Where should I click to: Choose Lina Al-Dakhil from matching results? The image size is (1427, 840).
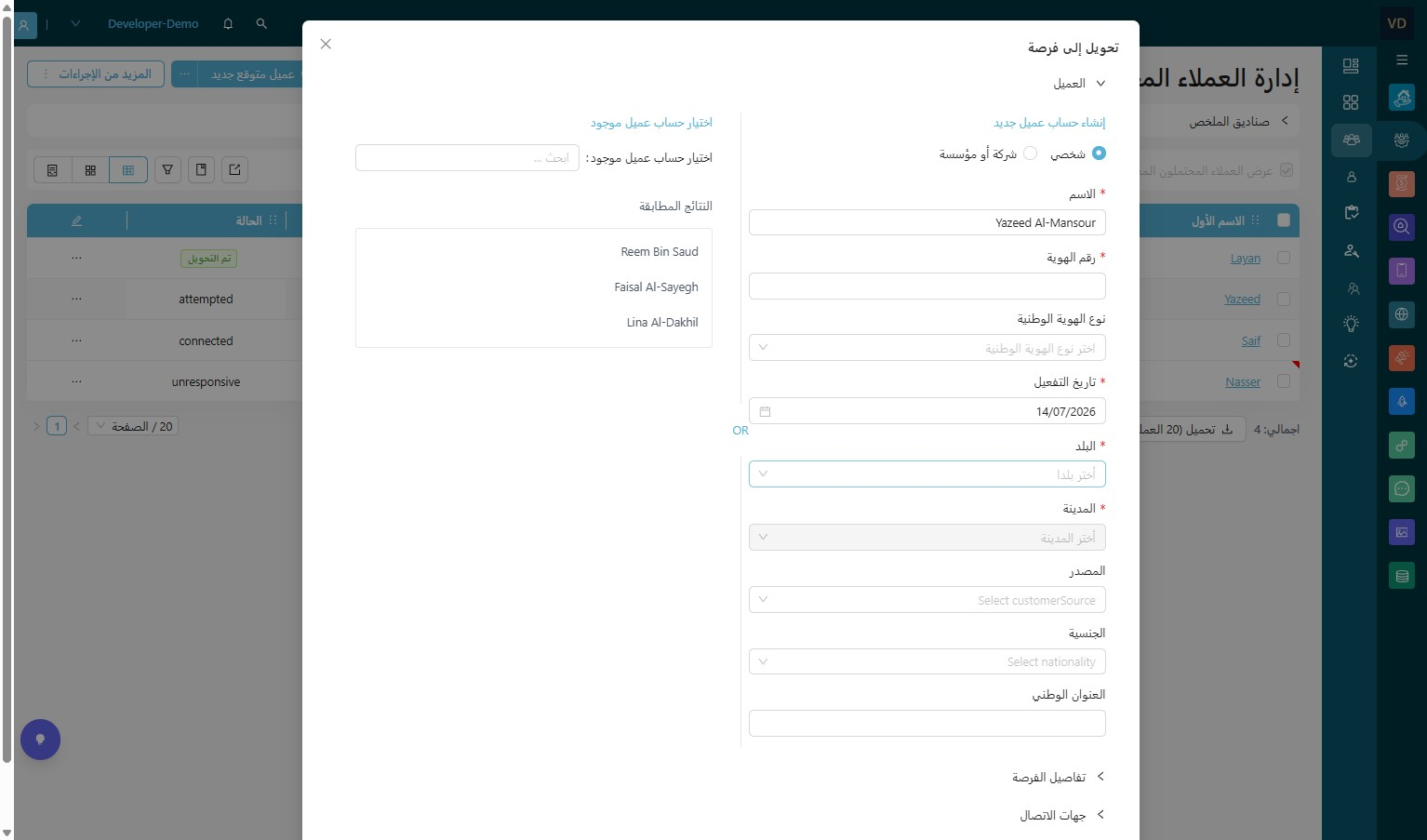click(662, 323)
